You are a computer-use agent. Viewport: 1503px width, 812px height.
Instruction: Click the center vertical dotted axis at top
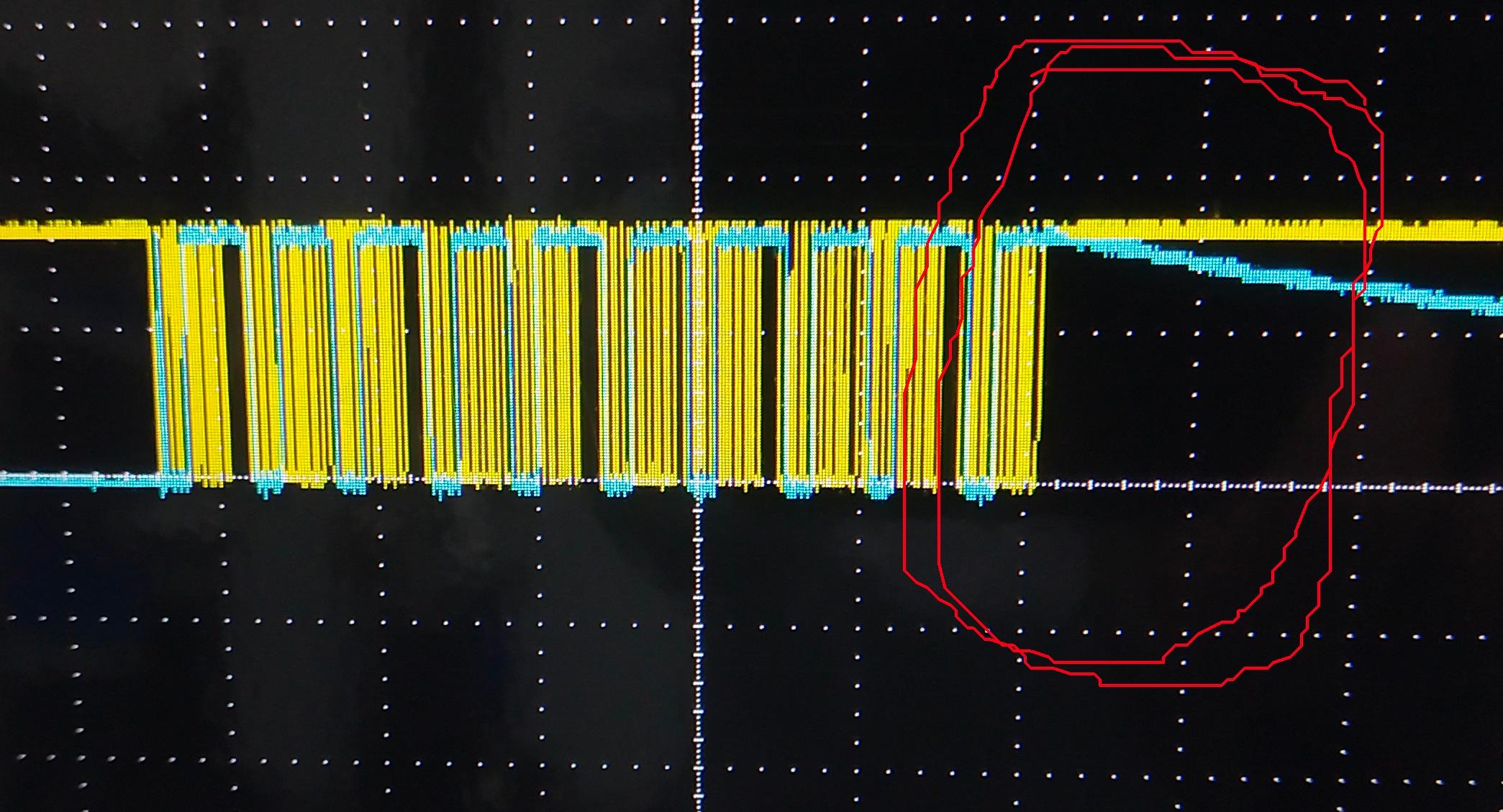tap(696, 43)
